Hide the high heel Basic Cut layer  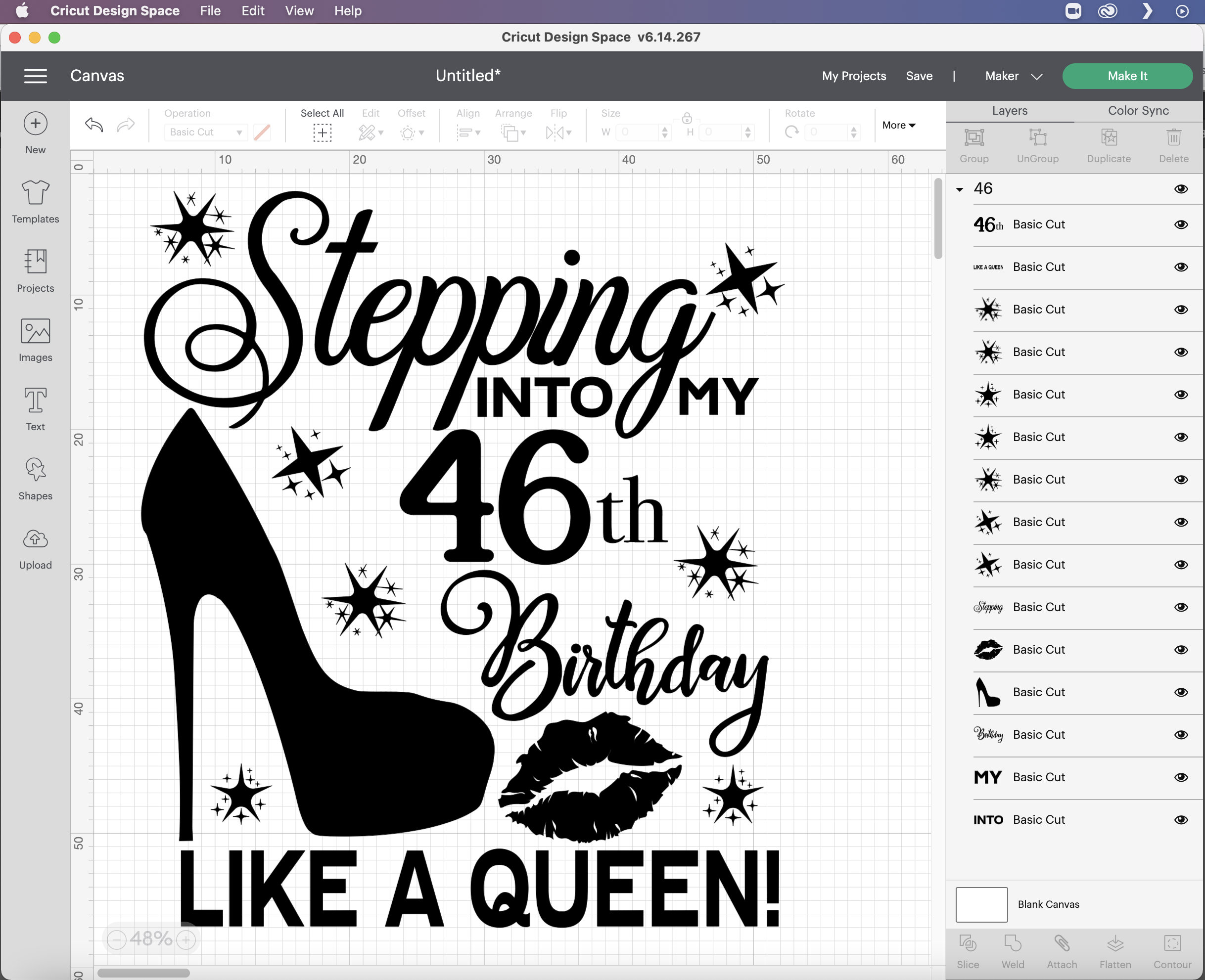point(1181,692)
